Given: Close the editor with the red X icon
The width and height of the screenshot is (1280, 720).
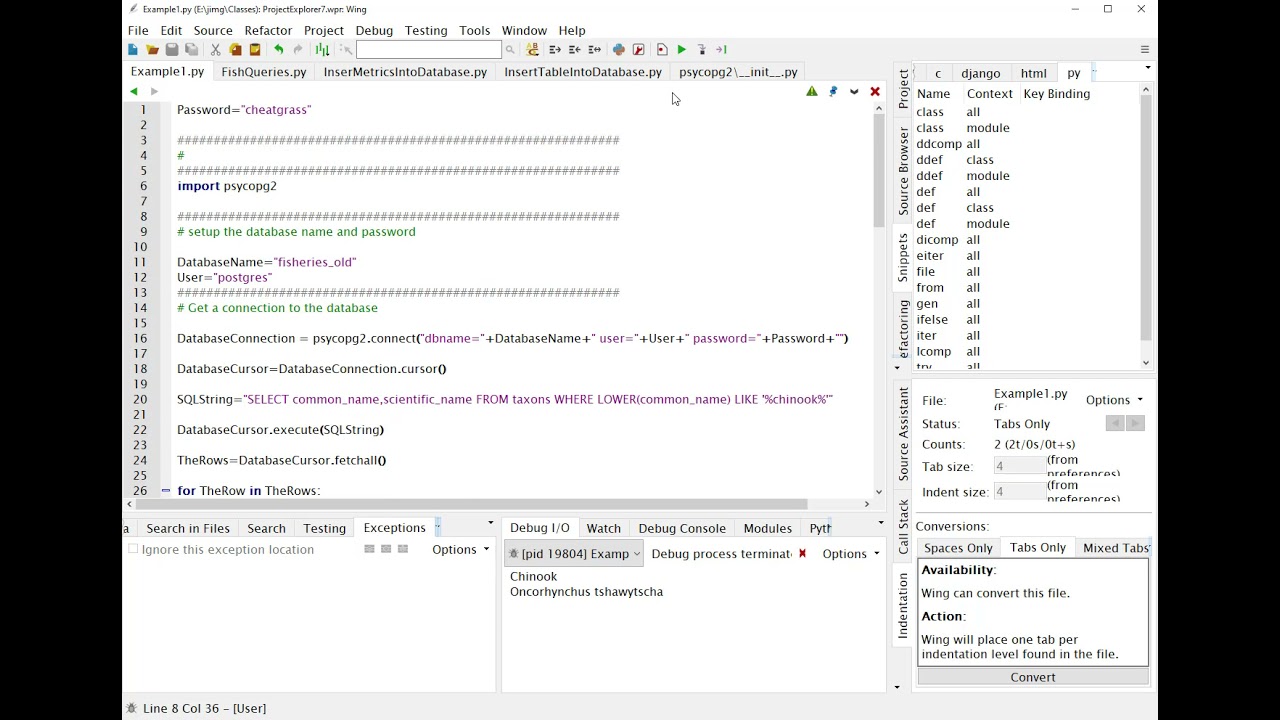Looking at the screenshot, I should [875, 92].
